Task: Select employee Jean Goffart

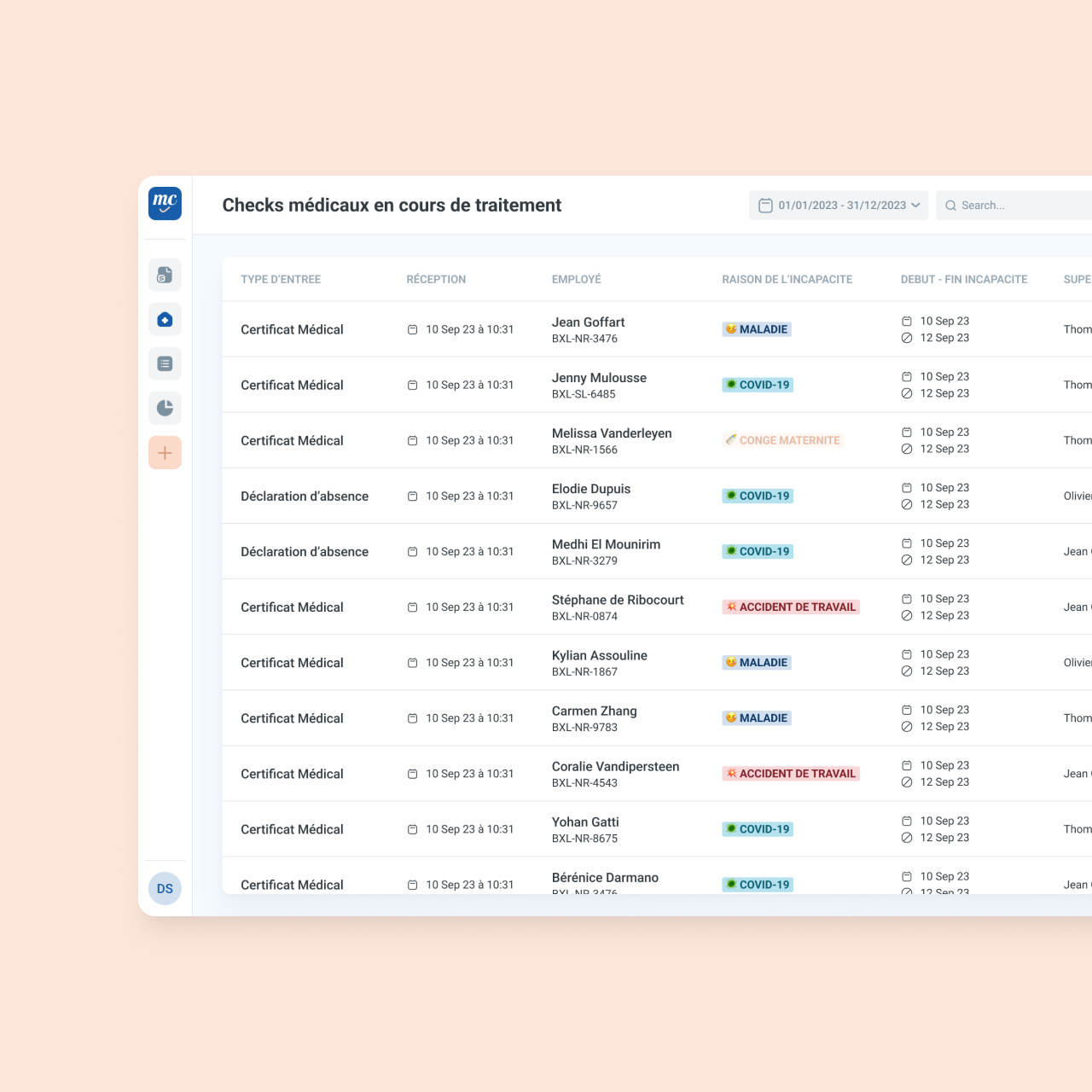Action: (x=588, y=322)
